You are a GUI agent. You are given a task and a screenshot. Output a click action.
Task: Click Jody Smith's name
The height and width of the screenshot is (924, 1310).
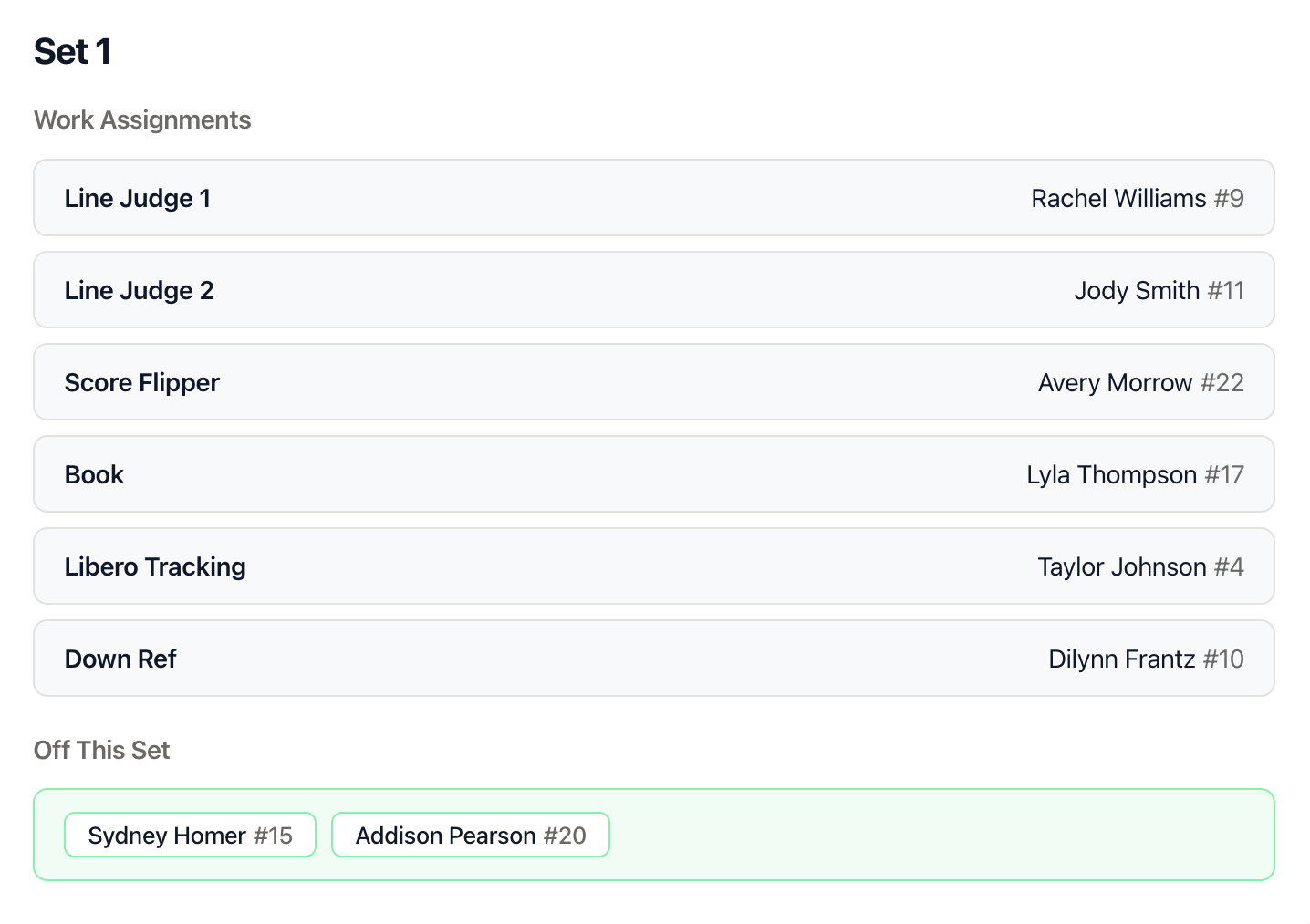[x=1137, y=291]
